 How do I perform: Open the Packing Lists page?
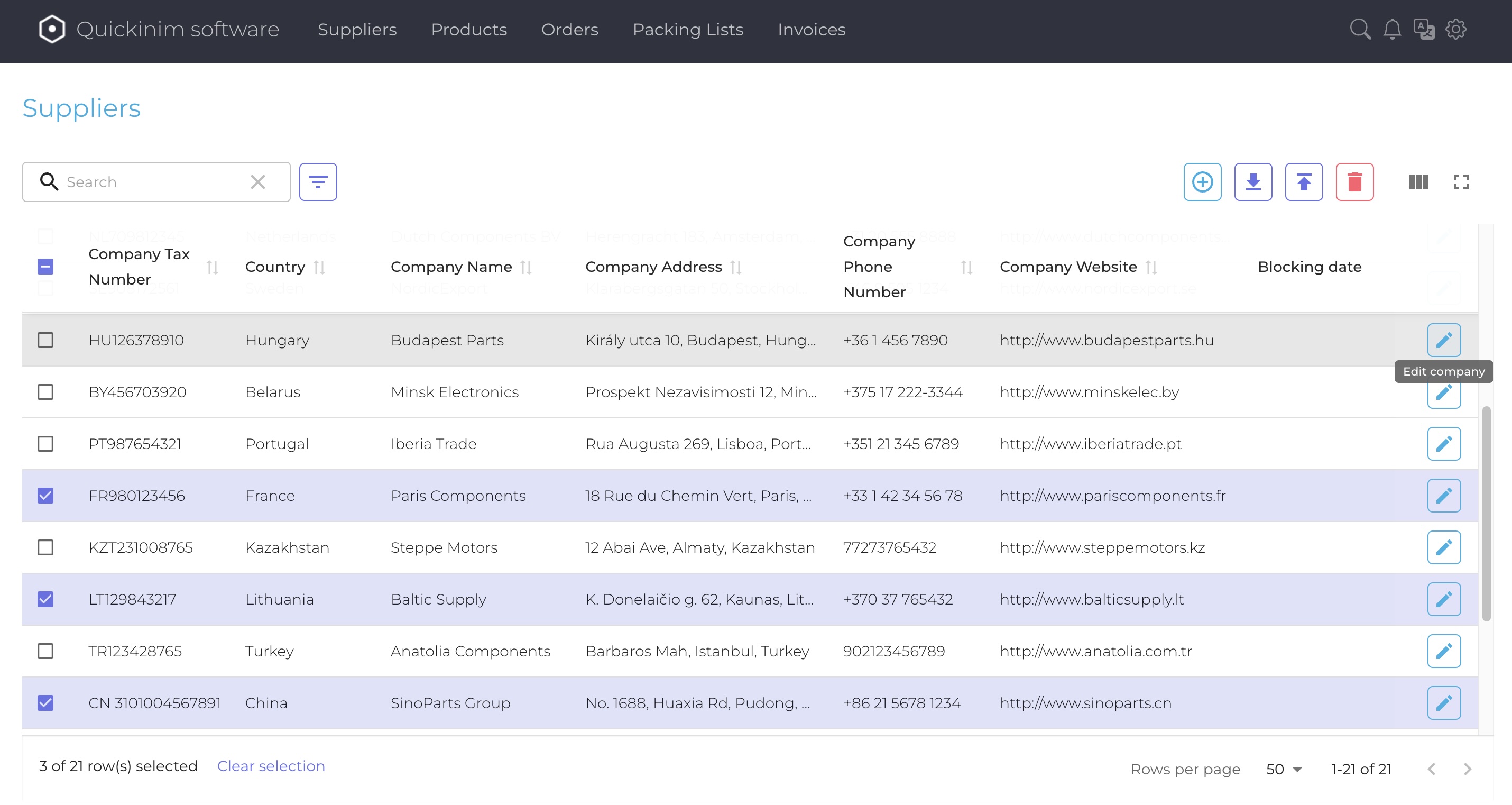(x=688, y=30)
